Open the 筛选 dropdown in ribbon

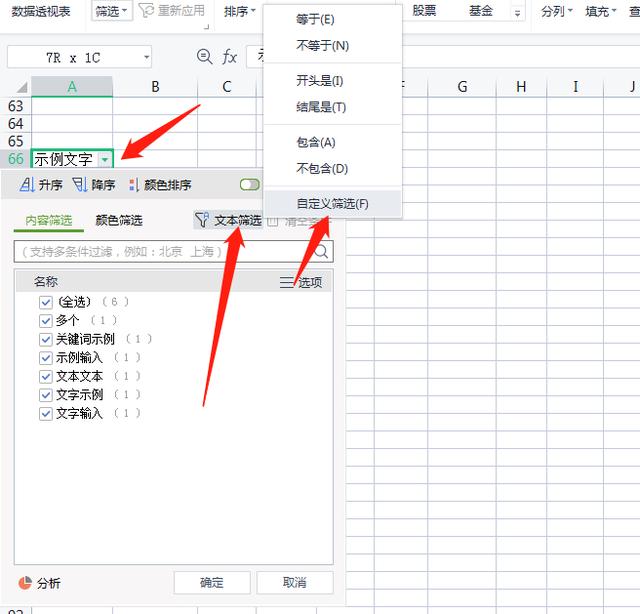[x=111, y=11]
